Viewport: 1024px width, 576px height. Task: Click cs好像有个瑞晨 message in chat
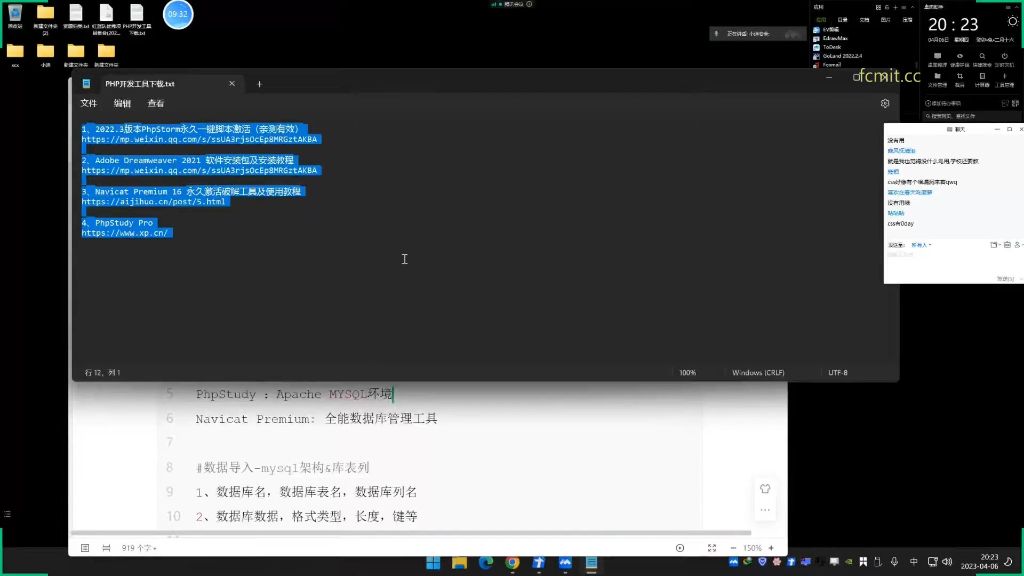pos(922,182)
